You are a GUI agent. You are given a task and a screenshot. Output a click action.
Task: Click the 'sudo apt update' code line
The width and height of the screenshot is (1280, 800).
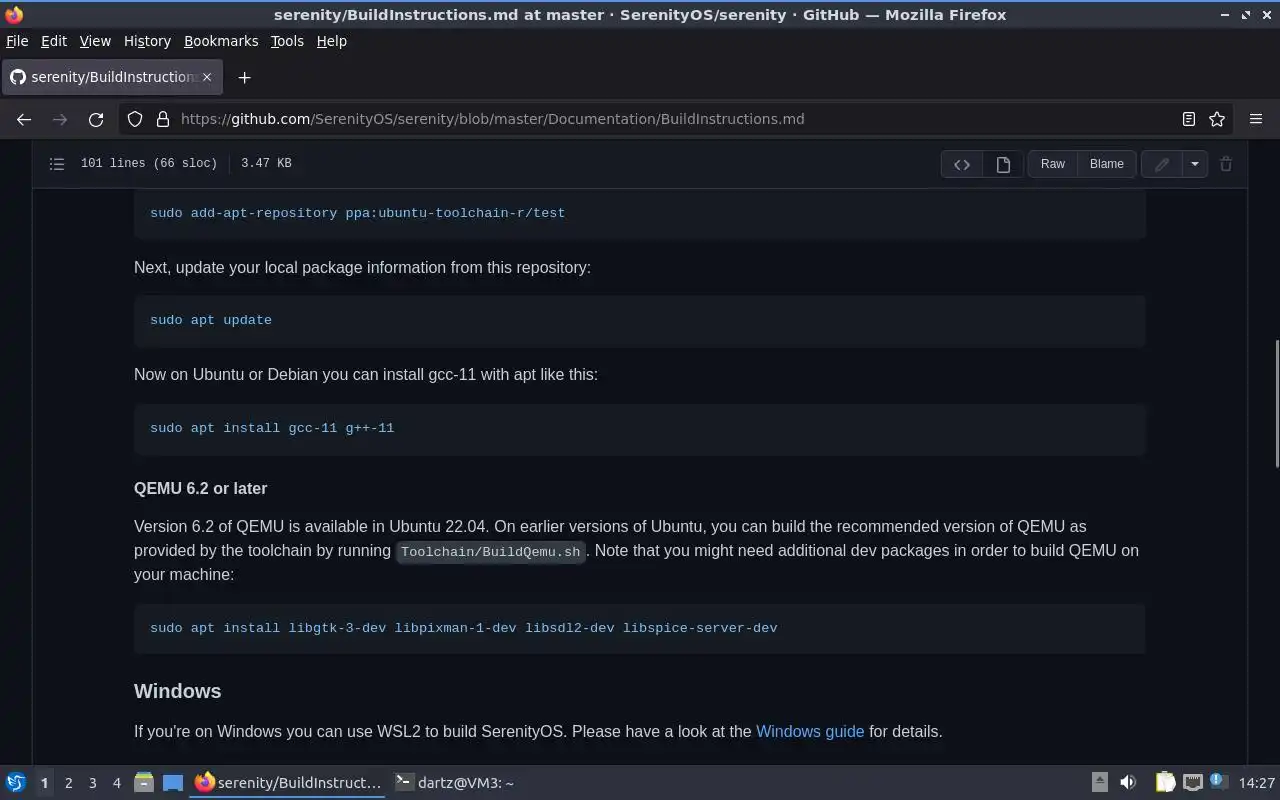tap(211, 320)
